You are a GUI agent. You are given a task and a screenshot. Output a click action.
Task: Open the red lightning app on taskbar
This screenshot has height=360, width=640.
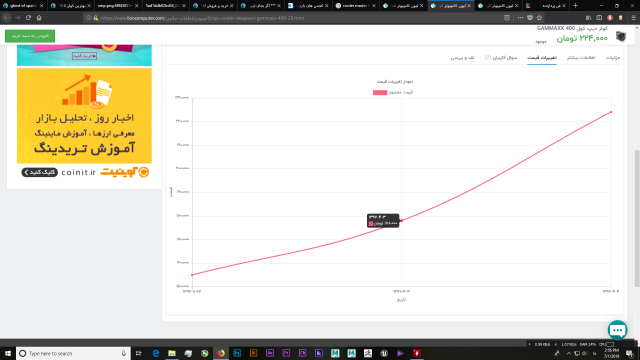[x=417, y=353]
